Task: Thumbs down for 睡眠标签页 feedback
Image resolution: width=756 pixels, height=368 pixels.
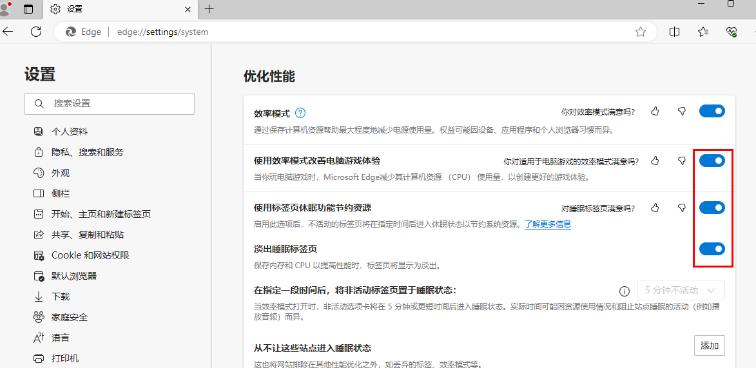Action: click(682, 207)
